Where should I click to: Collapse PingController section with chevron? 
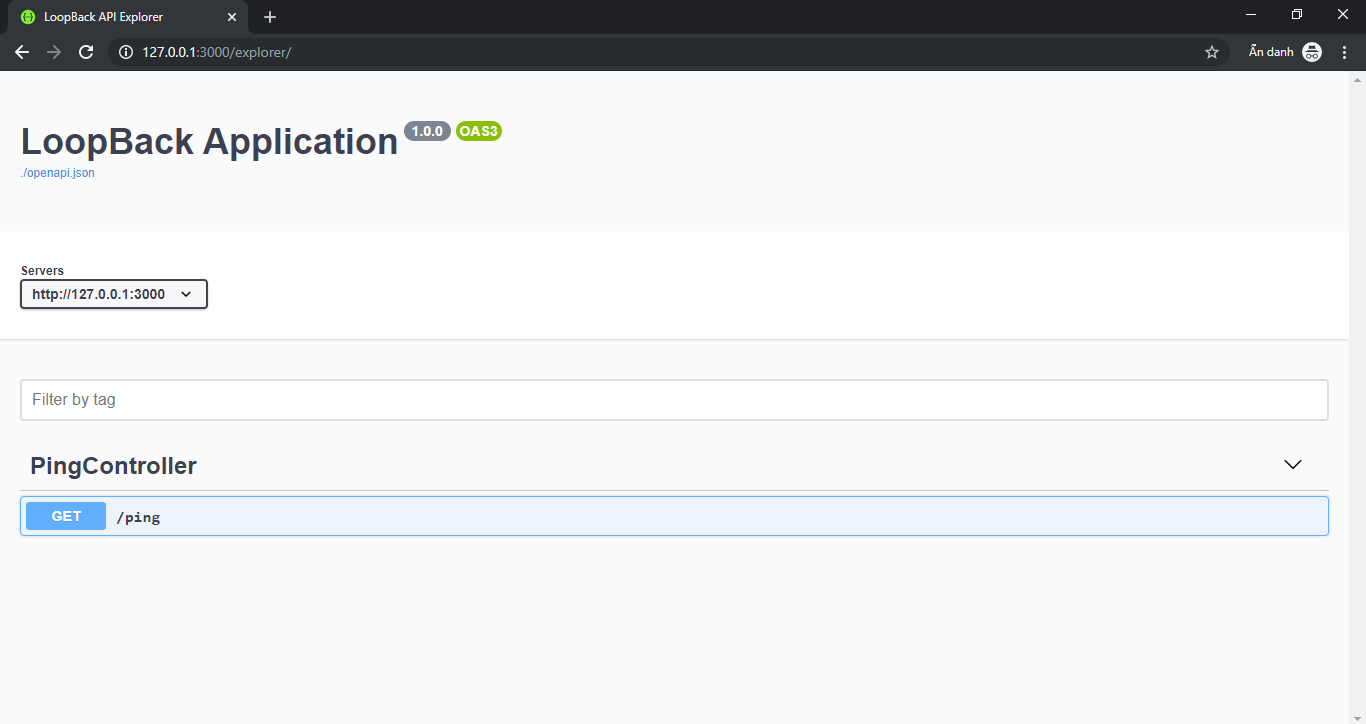coord(1293,464)
